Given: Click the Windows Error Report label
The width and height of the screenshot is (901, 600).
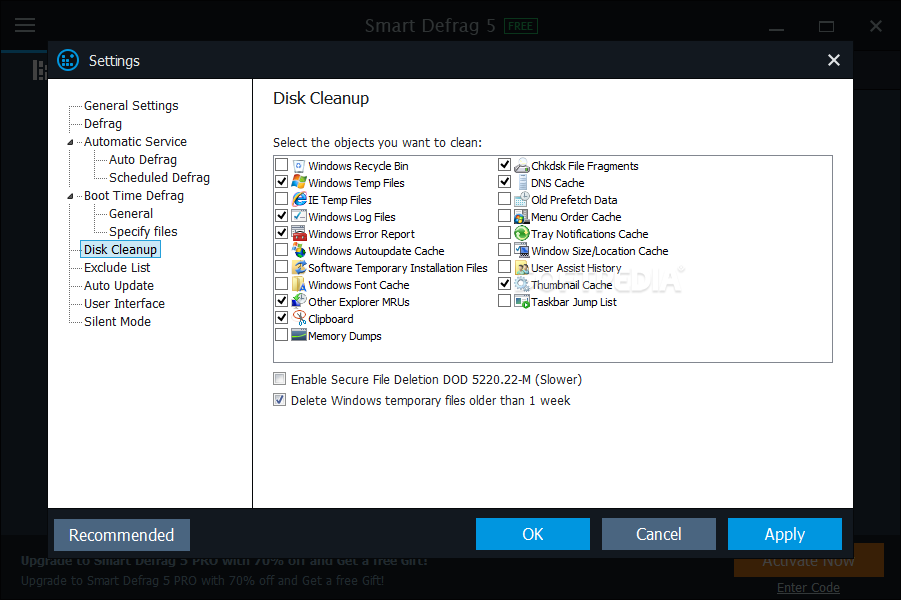Looking at the screenshot, I should point(361,234).
